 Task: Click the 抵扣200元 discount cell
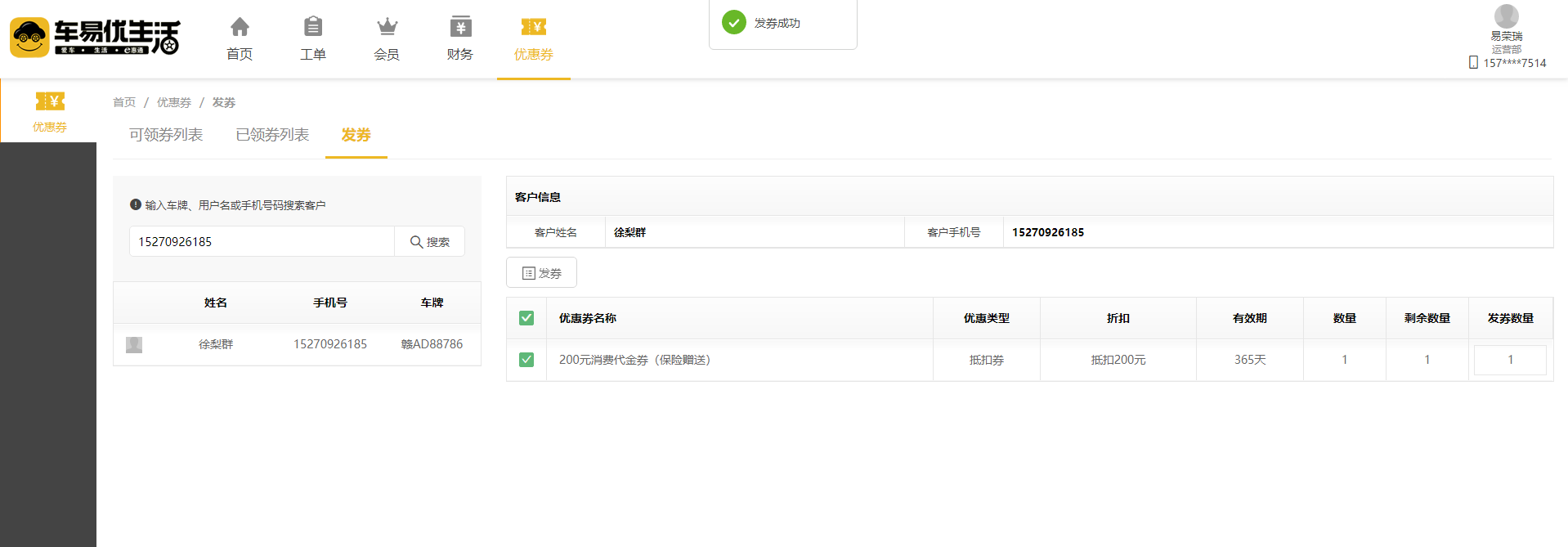(x=1118, y=360)
